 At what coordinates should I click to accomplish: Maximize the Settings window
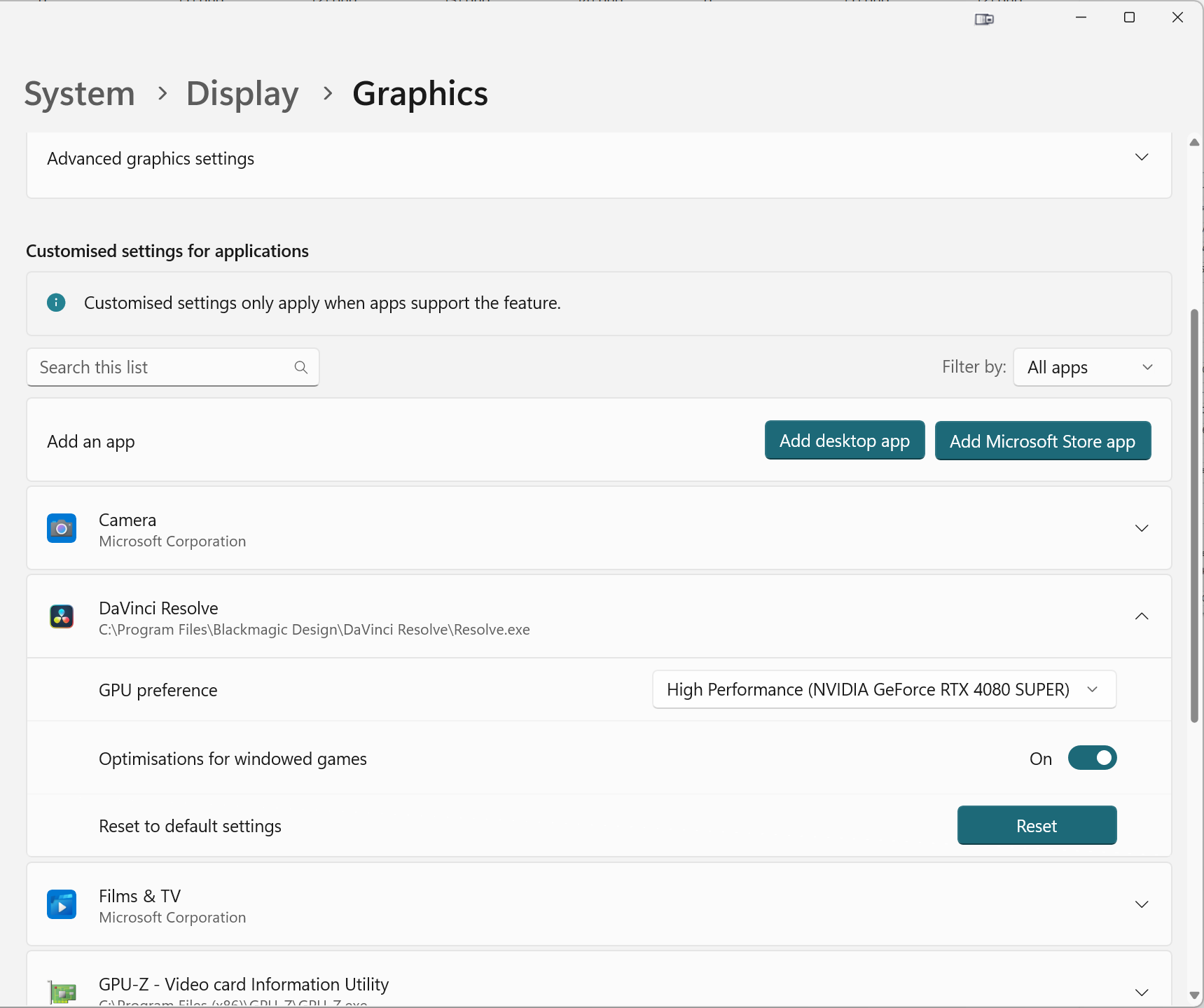1129,18
